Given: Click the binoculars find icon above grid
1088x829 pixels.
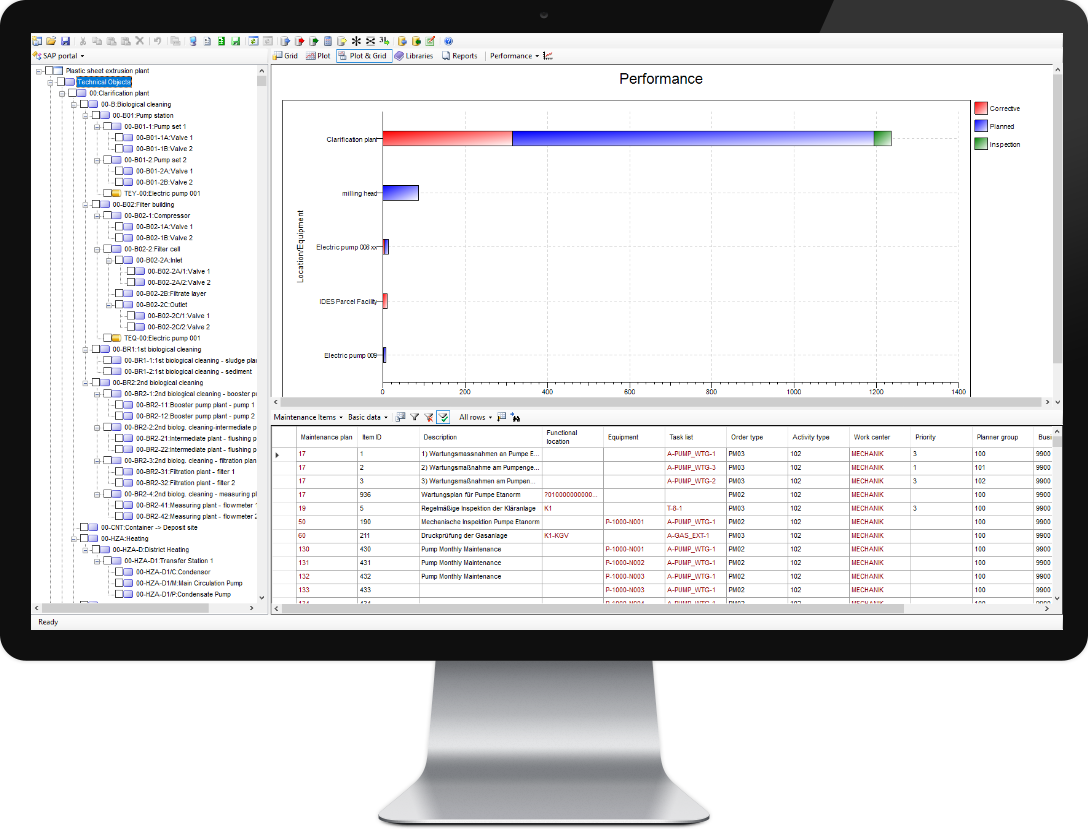Looking at the screenshot, I should (516, 417).
